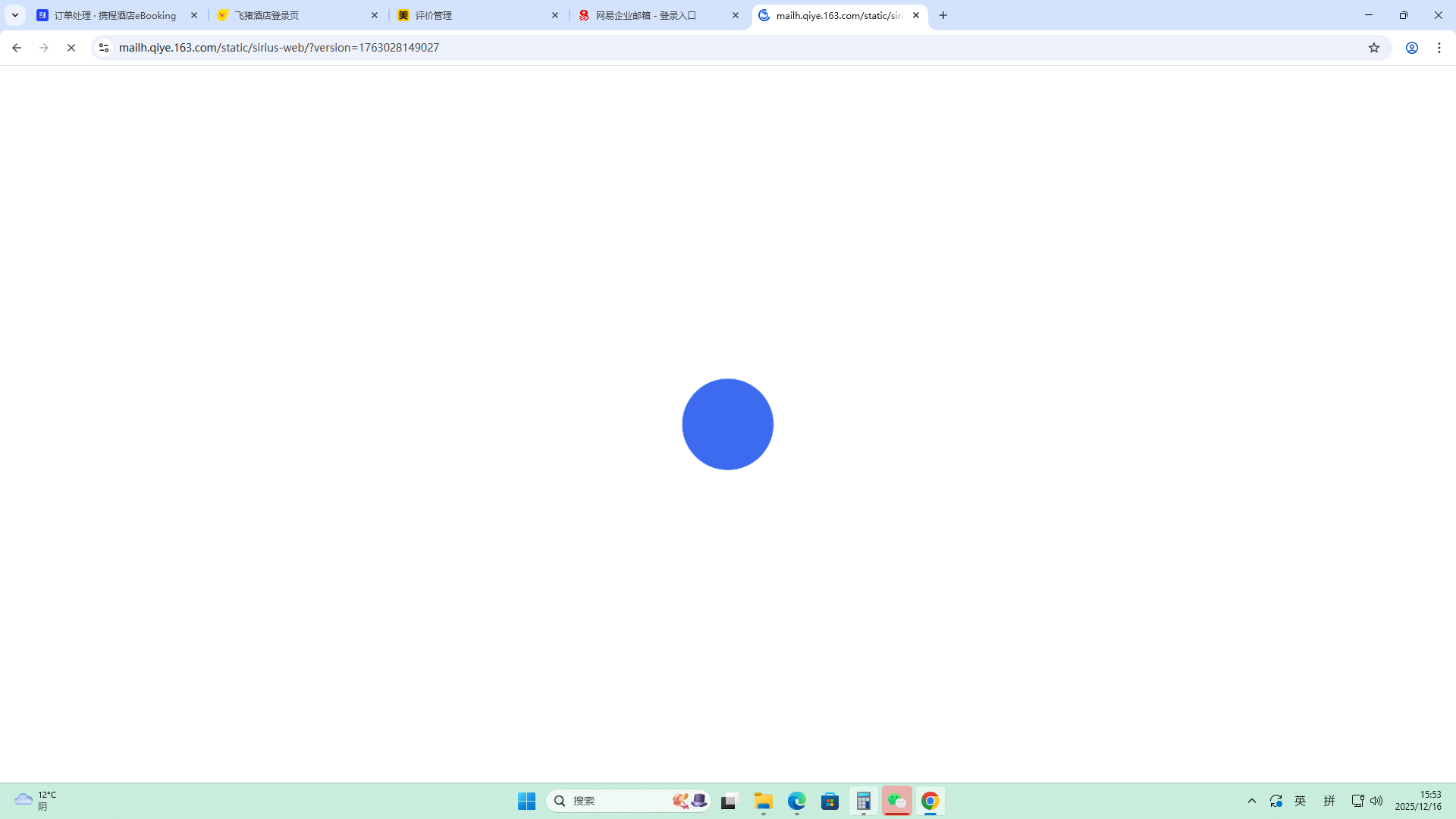Expand the tab search dropdown arrow
The height and width of the screenshot is (819, 1456).
click(15, 15)
